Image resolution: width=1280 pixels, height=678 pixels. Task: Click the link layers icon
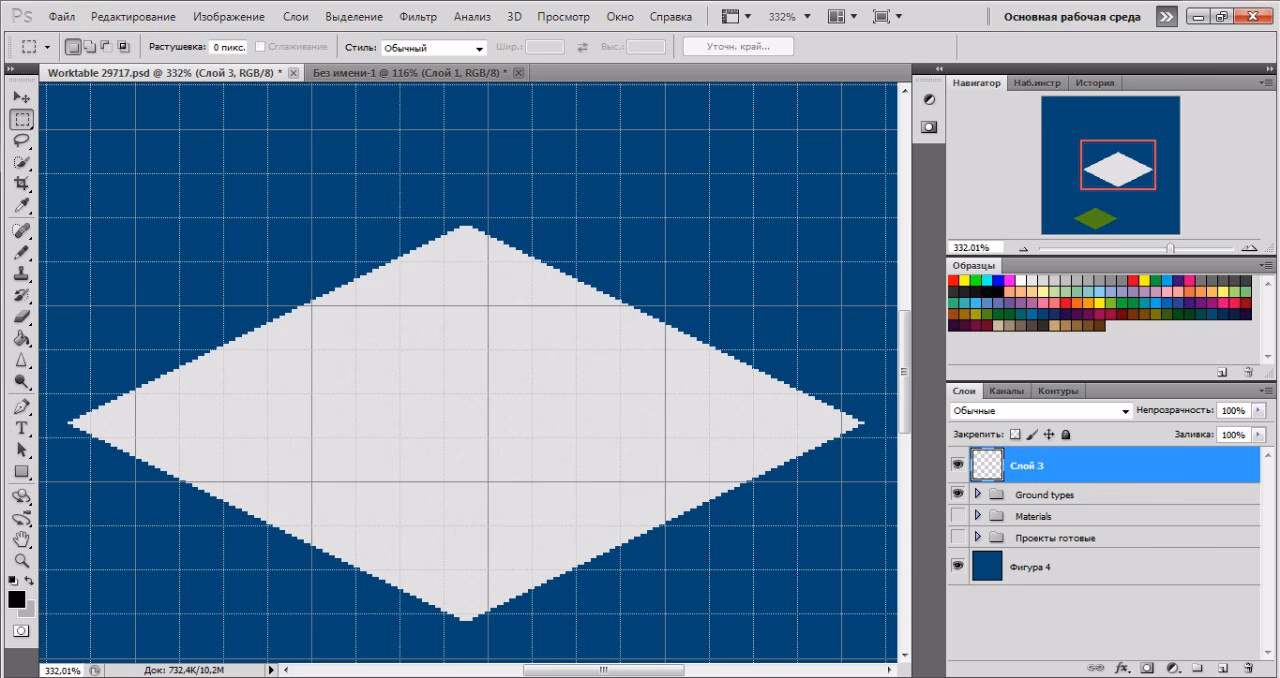[x=1096, y=667]
